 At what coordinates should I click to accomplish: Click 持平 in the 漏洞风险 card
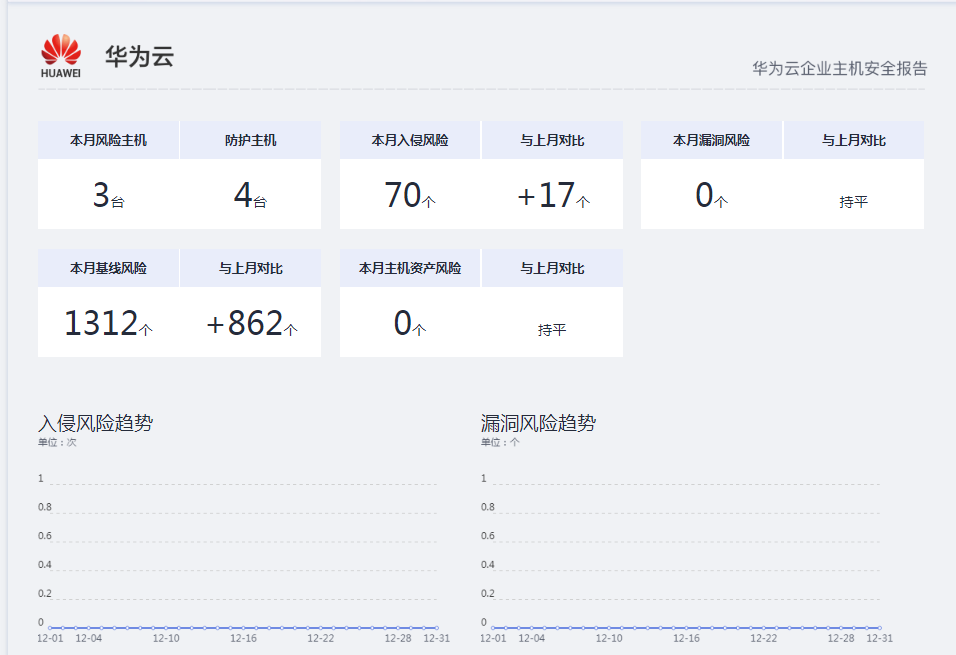853,202
